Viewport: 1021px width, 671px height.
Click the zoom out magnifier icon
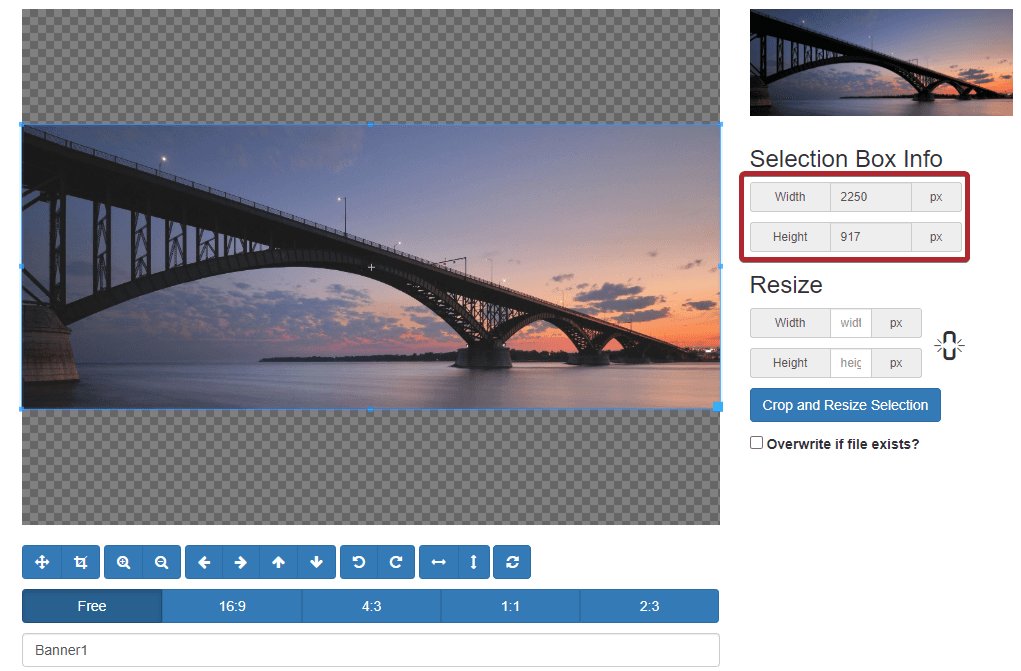point(161,562)
